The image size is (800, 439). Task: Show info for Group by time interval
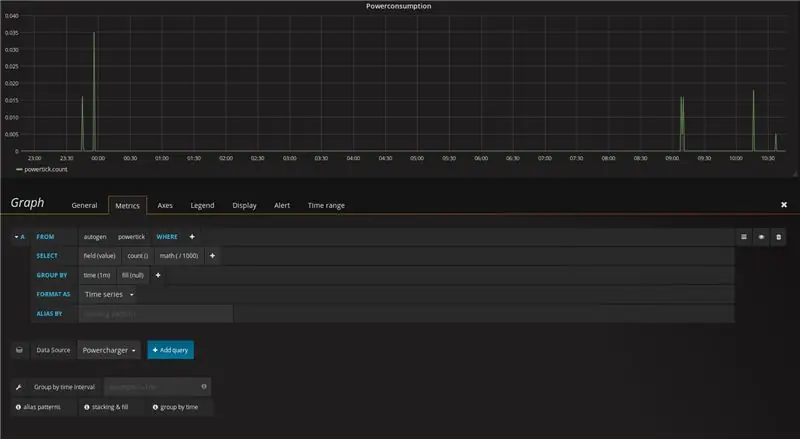pos(204,386)
